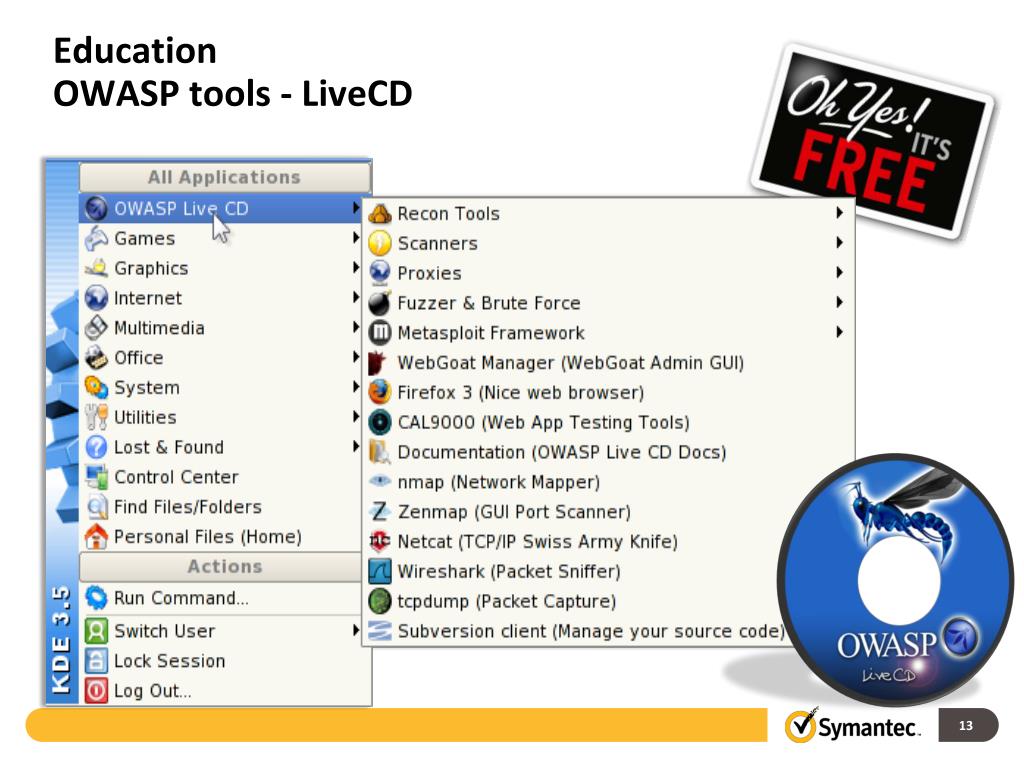Click the Log Out power icon
The image size is (1024, 768).
coord(96,691)
